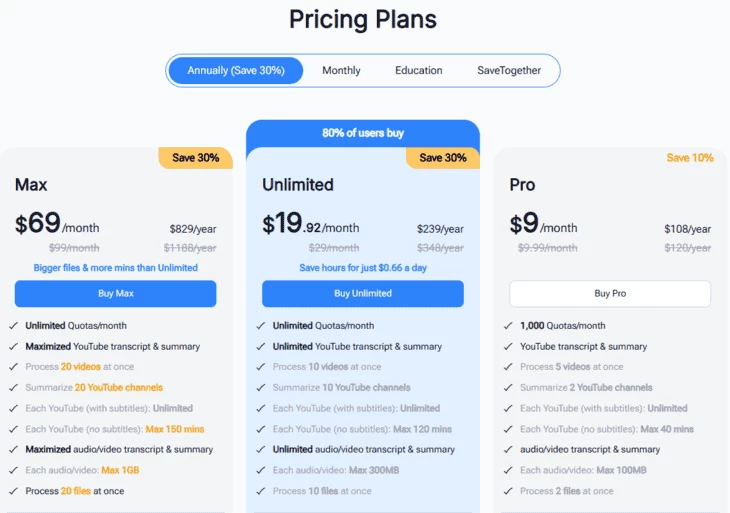The height and width of the screenshot is (513, 730).
Task: Click checkmark next to 1,000 Quotas/month
Action: click(x=508, y=326)
